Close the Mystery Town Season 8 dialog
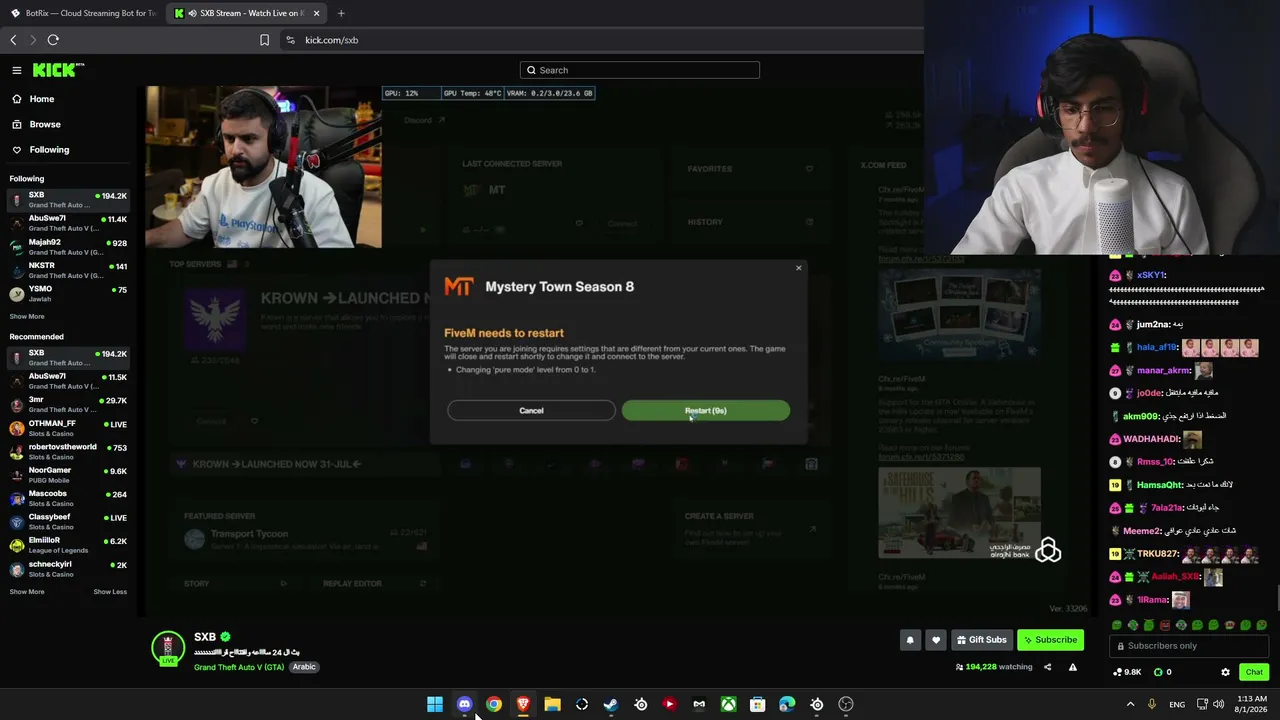Screen dimensions: 1280x720 (x=798, y=268)
